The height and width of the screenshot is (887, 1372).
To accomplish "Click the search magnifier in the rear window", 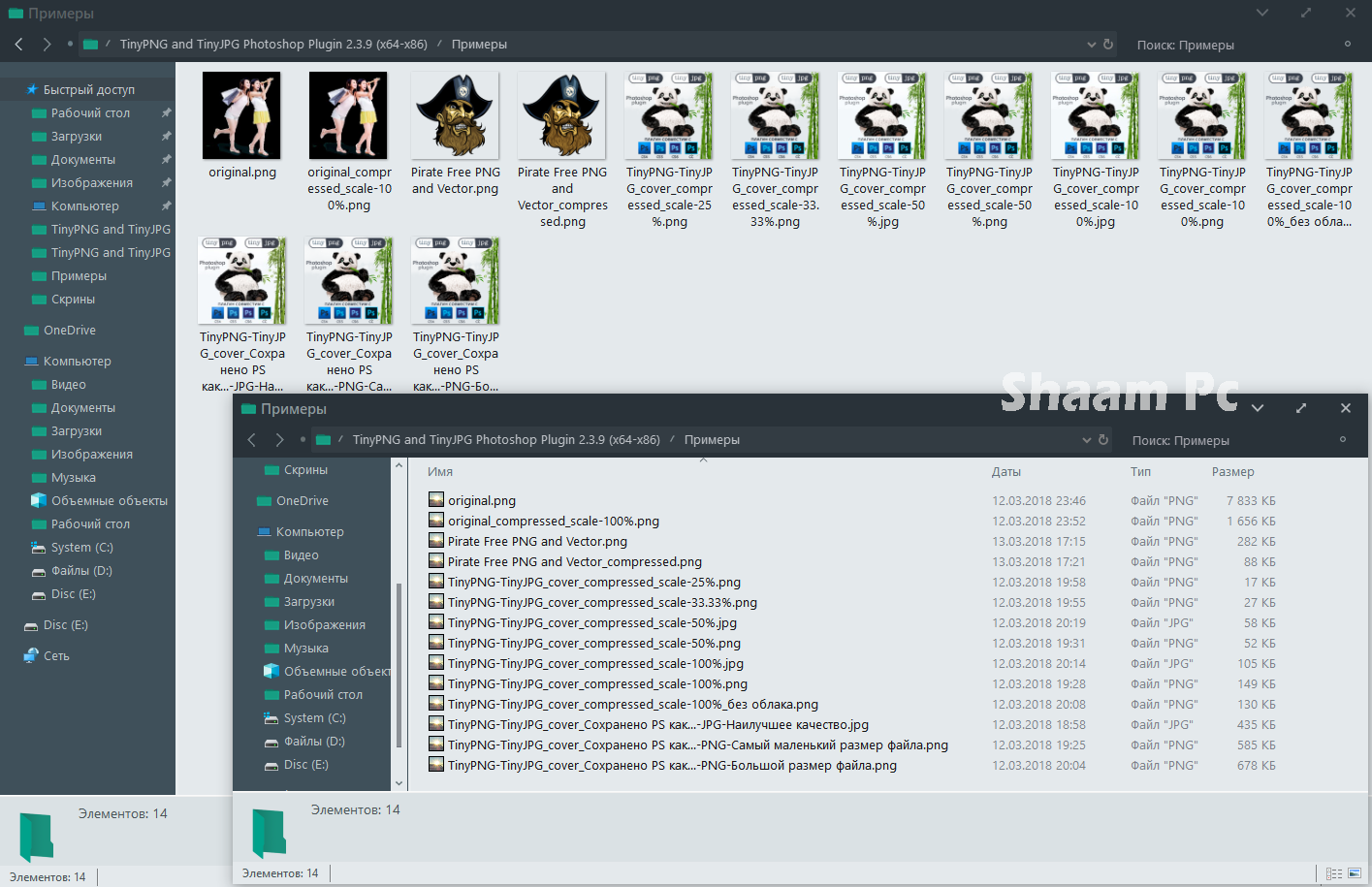I will point(1347,45).
